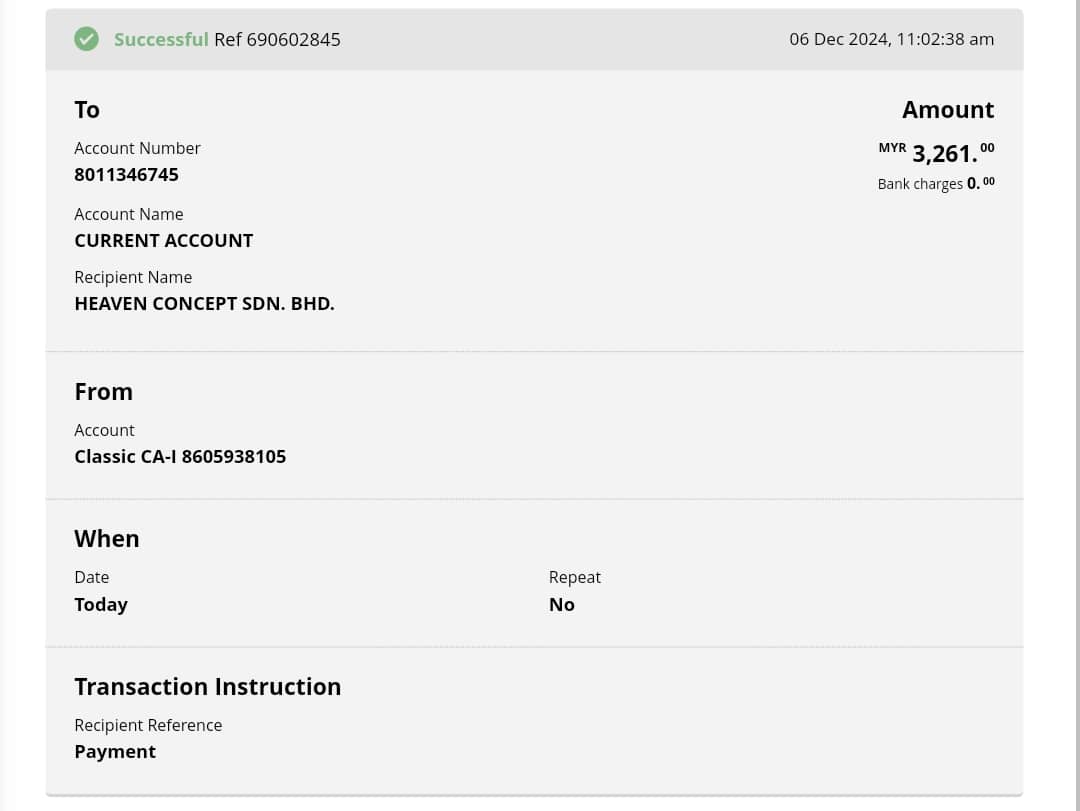This screenshot has height=811, width=1080.
Task: Click the Repeat value No
Action: 561,604
